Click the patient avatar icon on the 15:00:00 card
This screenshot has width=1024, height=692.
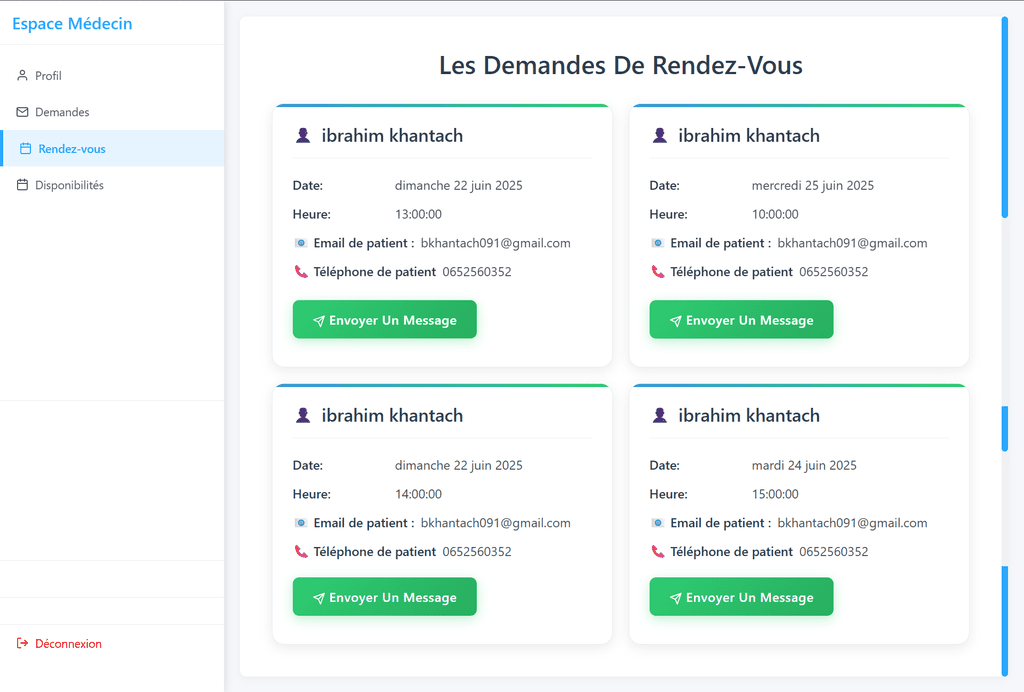[x=660, y=416]
